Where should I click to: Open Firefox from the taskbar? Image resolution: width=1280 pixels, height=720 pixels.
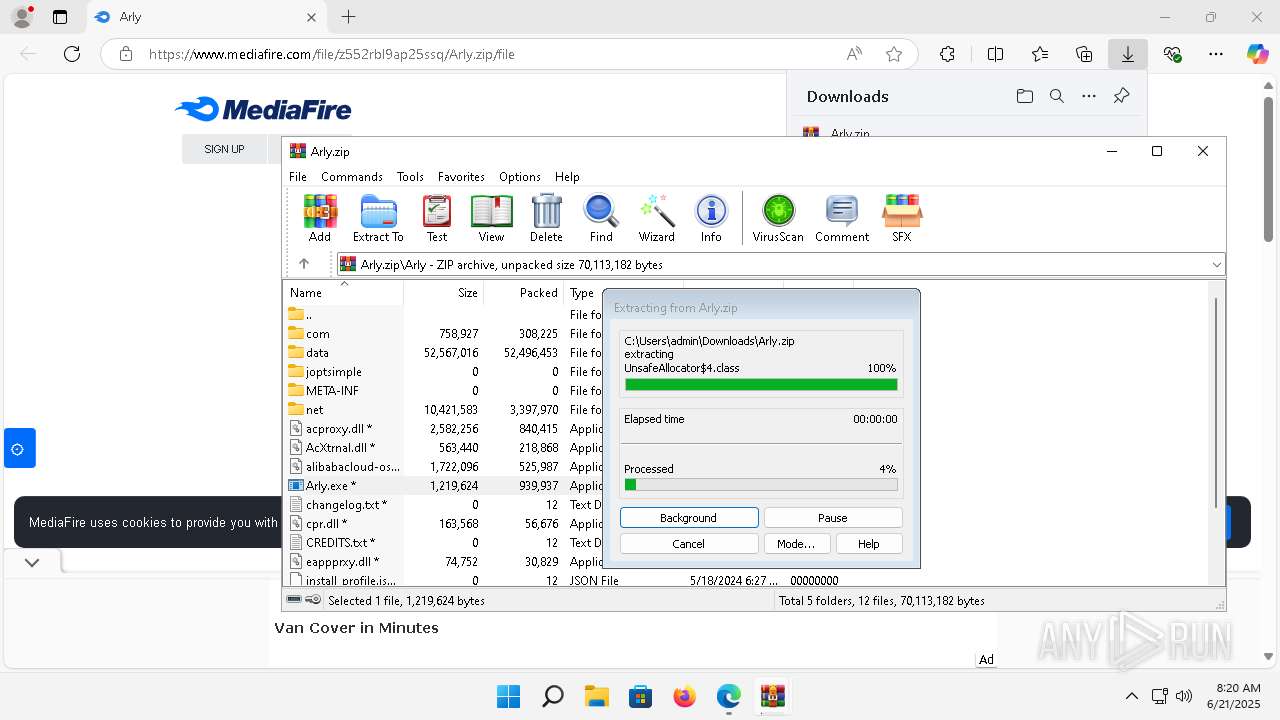coord(685,696)
